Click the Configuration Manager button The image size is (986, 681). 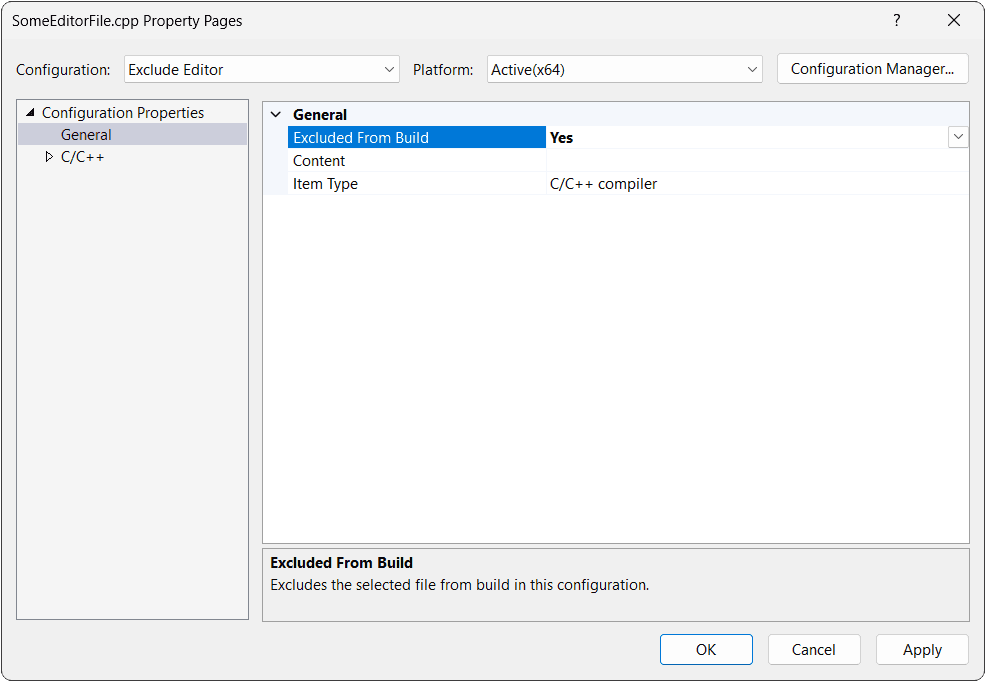[872, 68]
